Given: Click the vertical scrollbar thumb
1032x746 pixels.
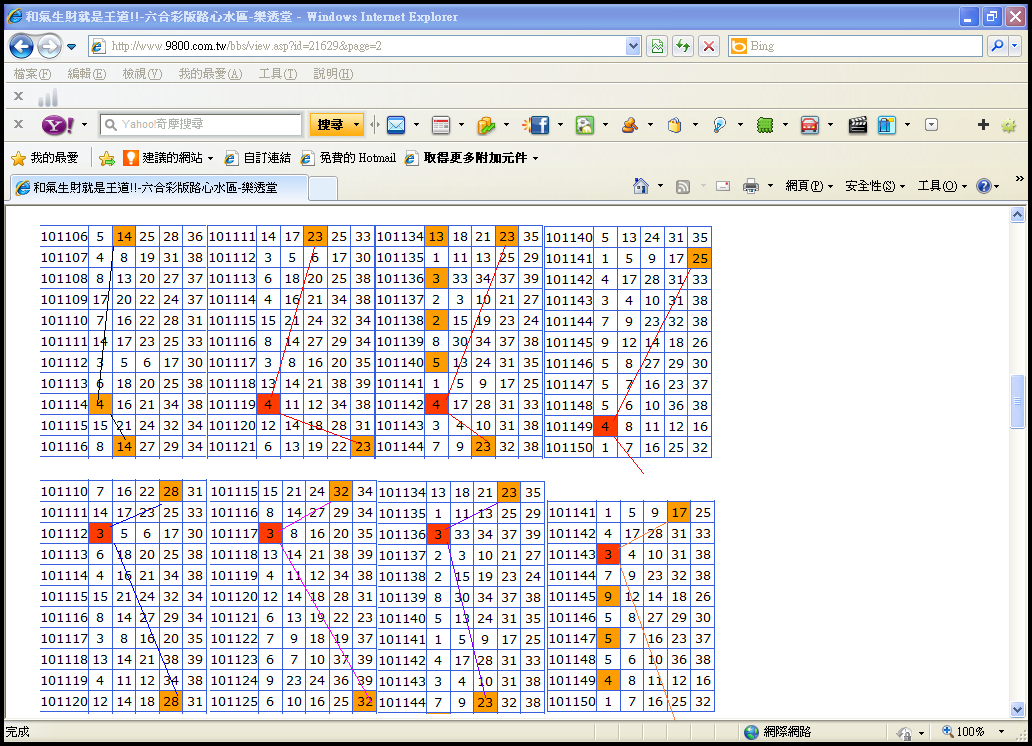Looking at the screenshot, I should pos(1018,402).
